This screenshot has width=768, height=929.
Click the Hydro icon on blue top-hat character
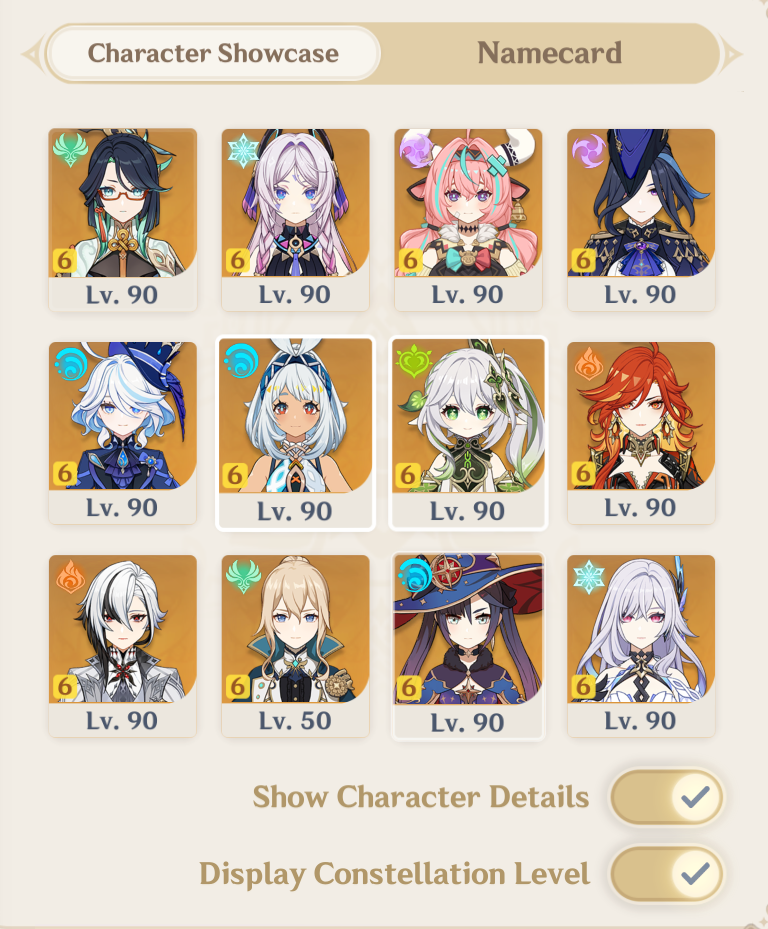[71, 363]
